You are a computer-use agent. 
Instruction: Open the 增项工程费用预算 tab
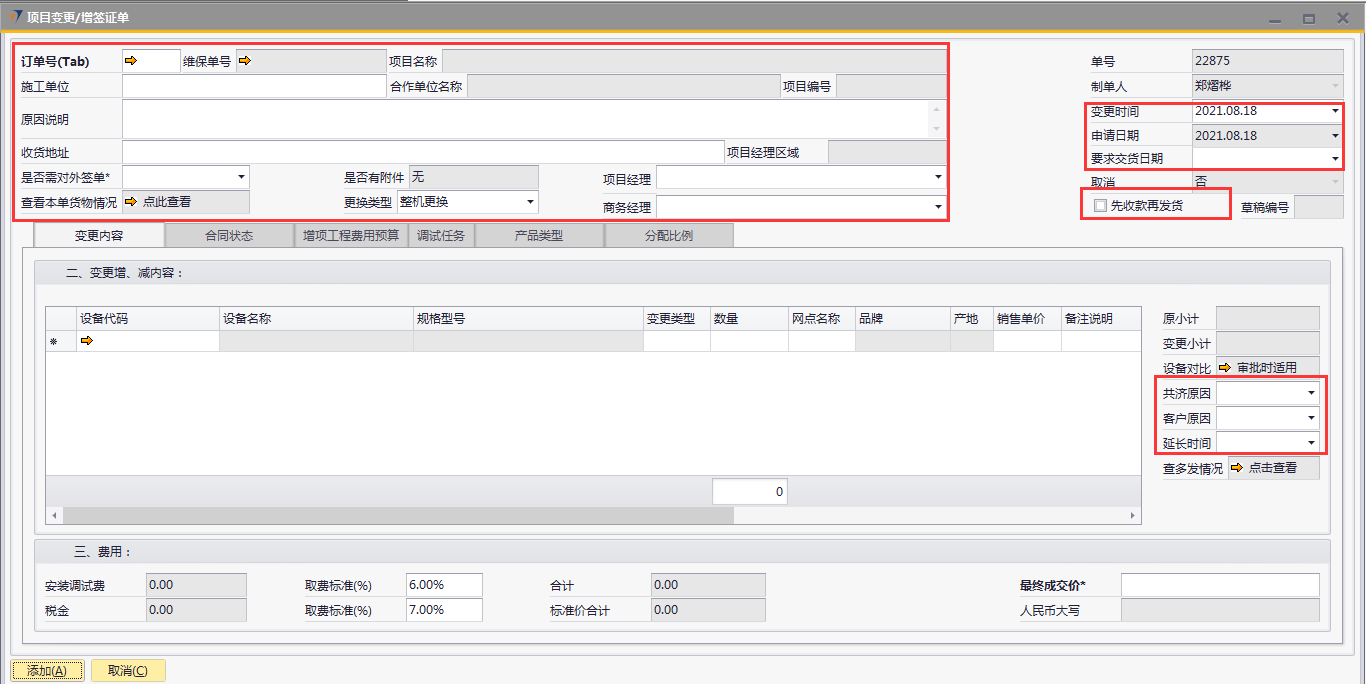click(x=351, y=236)
